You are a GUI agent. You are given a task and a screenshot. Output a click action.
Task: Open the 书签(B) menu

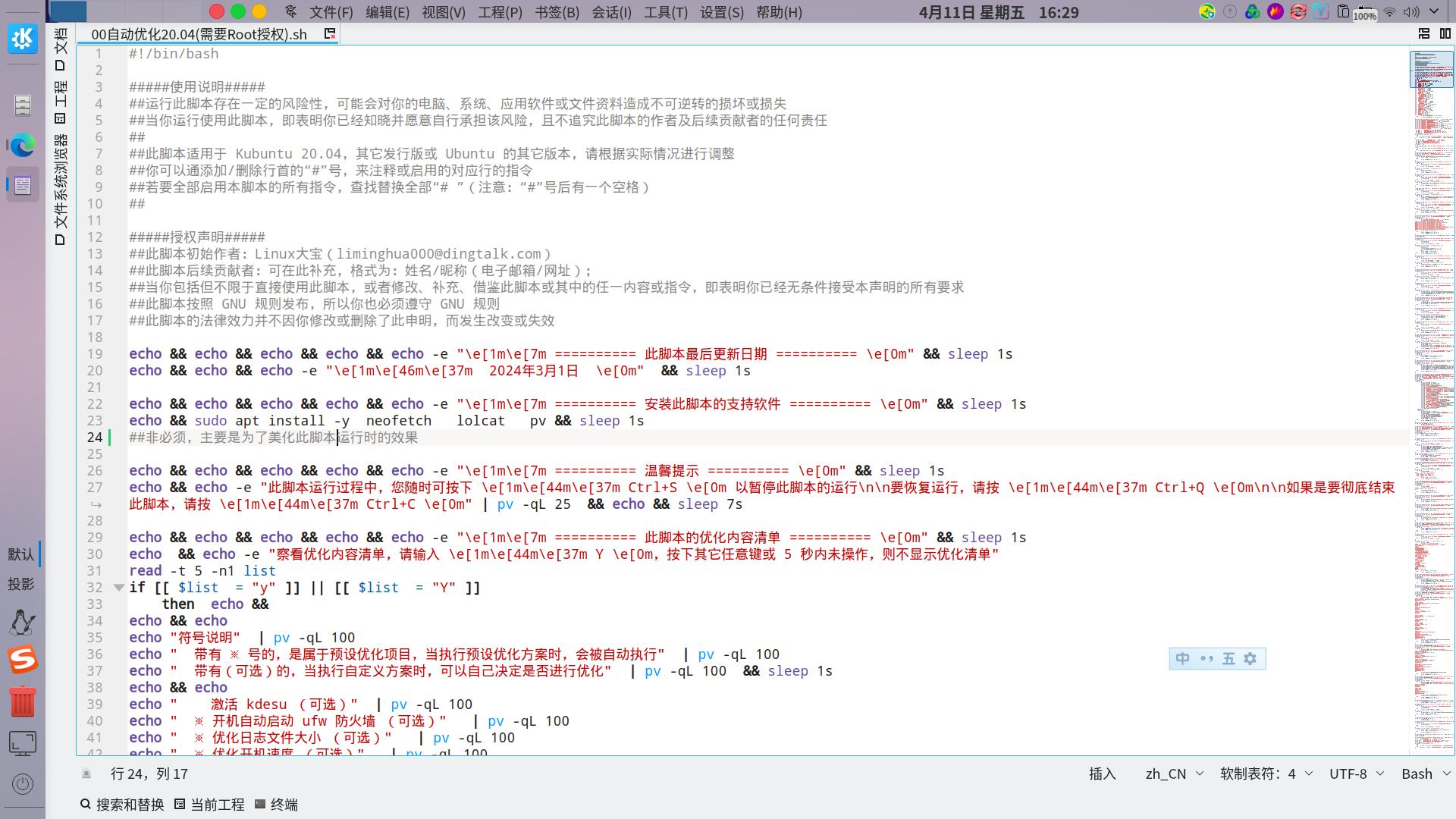pyautogui.click(x=557, y=12)
